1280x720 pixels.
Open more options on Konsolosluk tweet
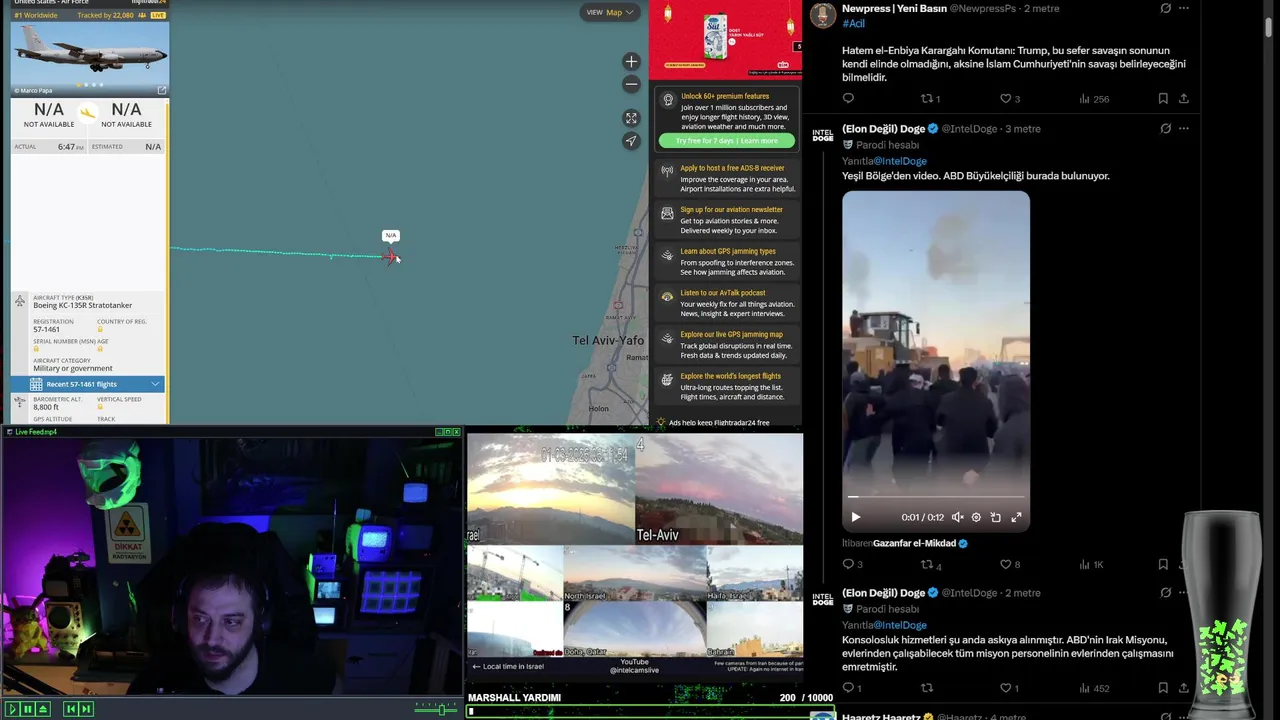pyautogui.click(x=1184, y=592)
